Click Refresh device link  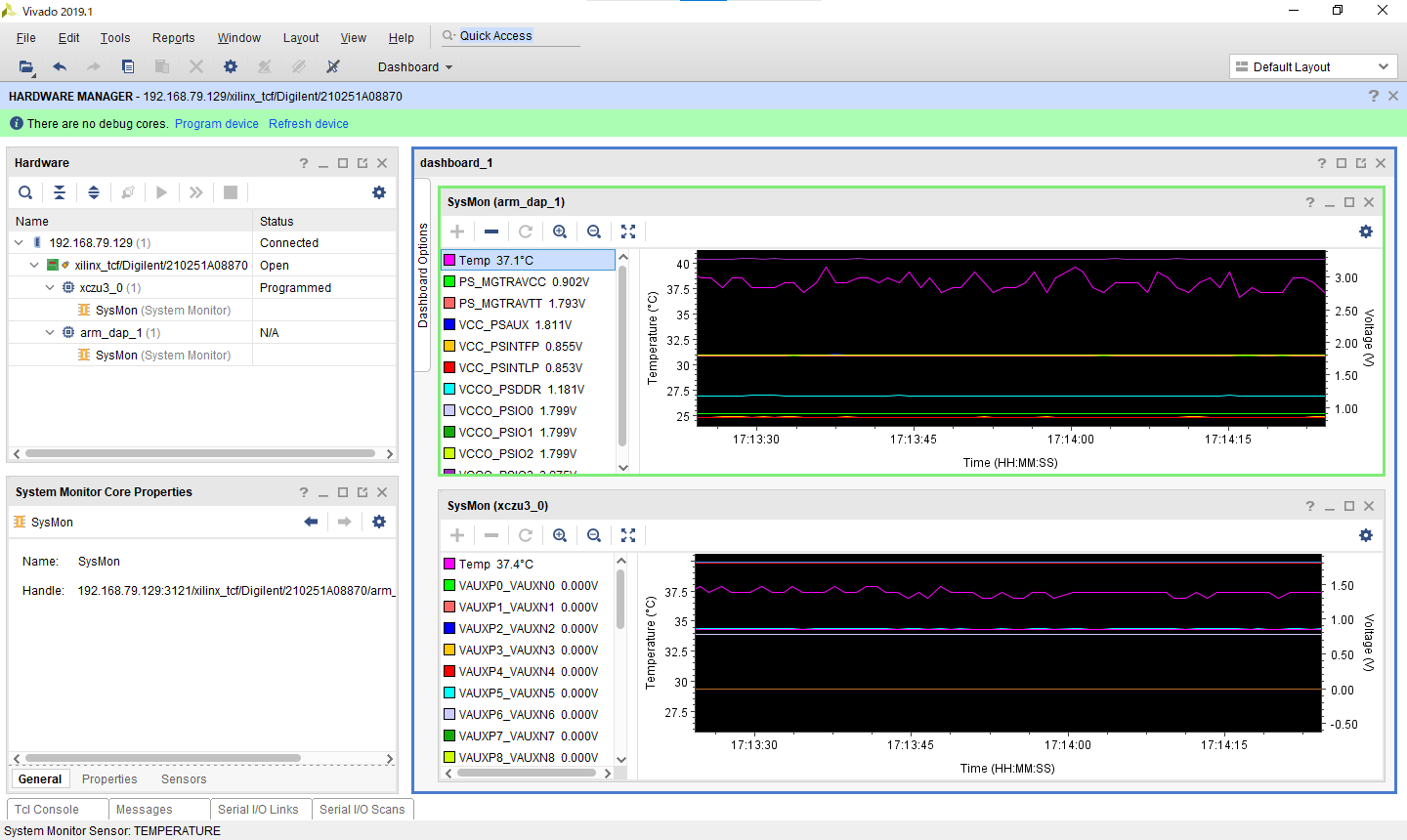(x=309, y=124)
